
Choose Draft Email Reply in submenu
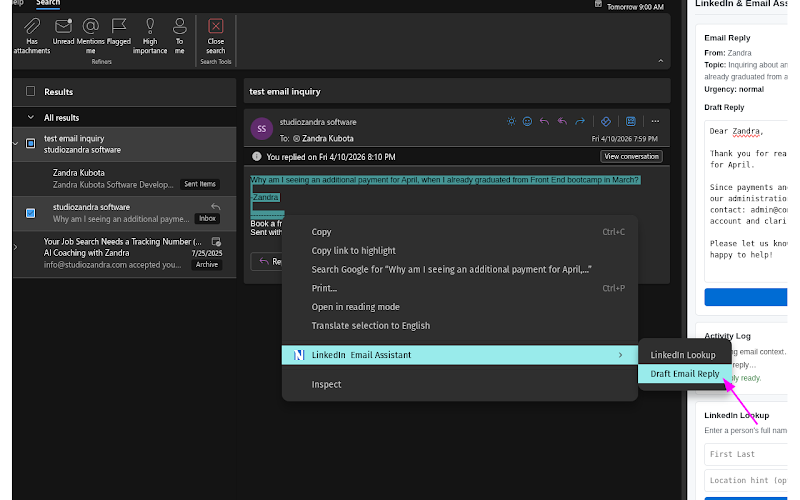tap(684, 374)
